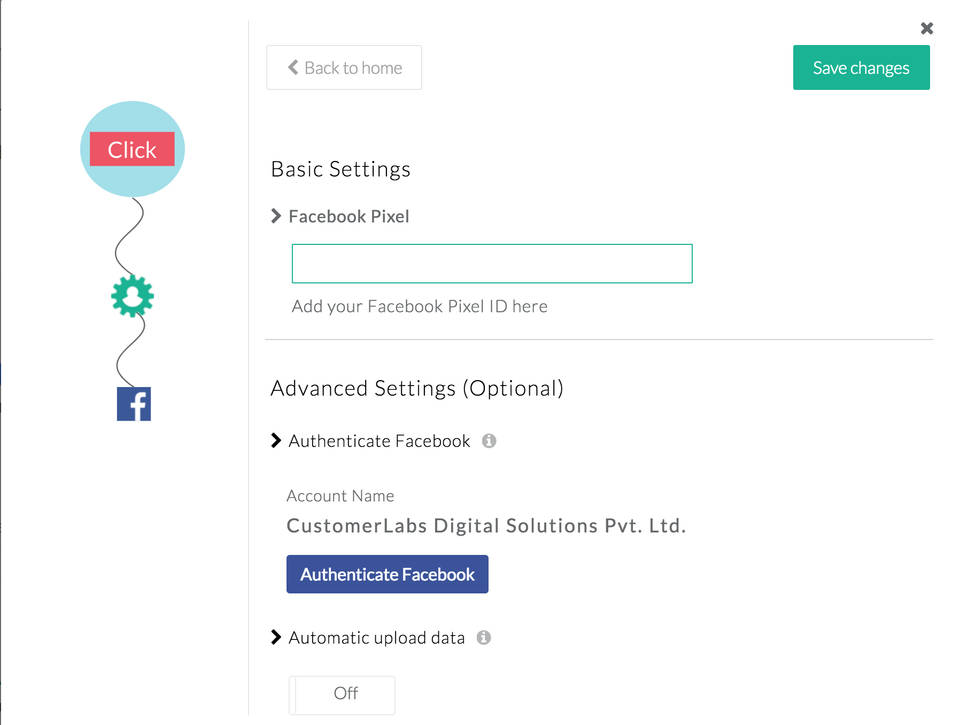The height and width of the screenshot is (725, 960).
Task: Go Back to home
Action: point(344,68)
